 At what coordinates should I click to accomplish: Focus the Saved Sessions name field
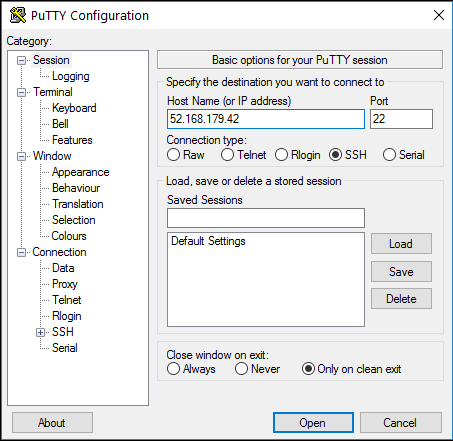266,218
